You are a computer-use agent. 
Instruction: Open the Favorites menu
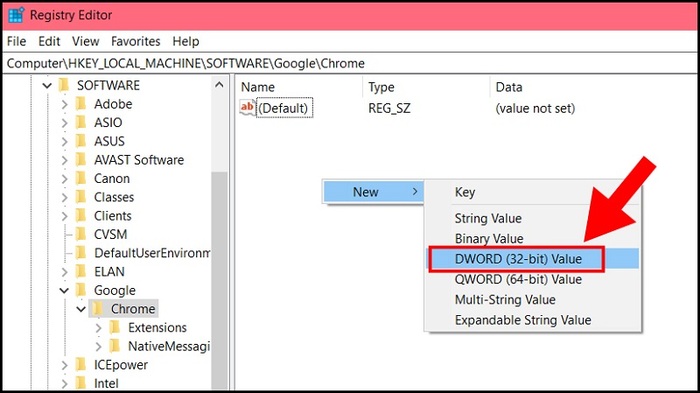[x=136, y=42]
